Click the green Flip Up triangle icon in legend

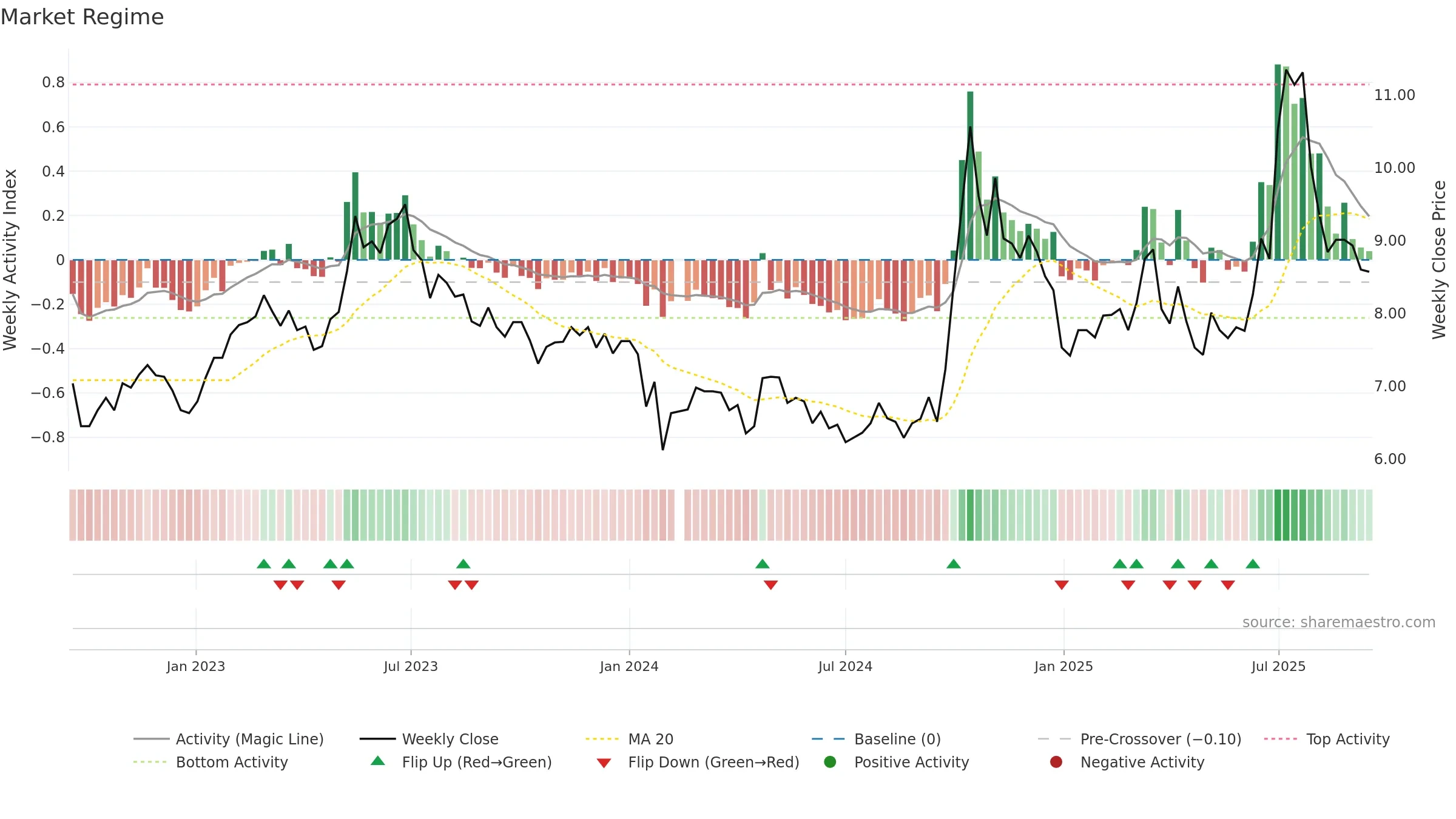(378, 761)
